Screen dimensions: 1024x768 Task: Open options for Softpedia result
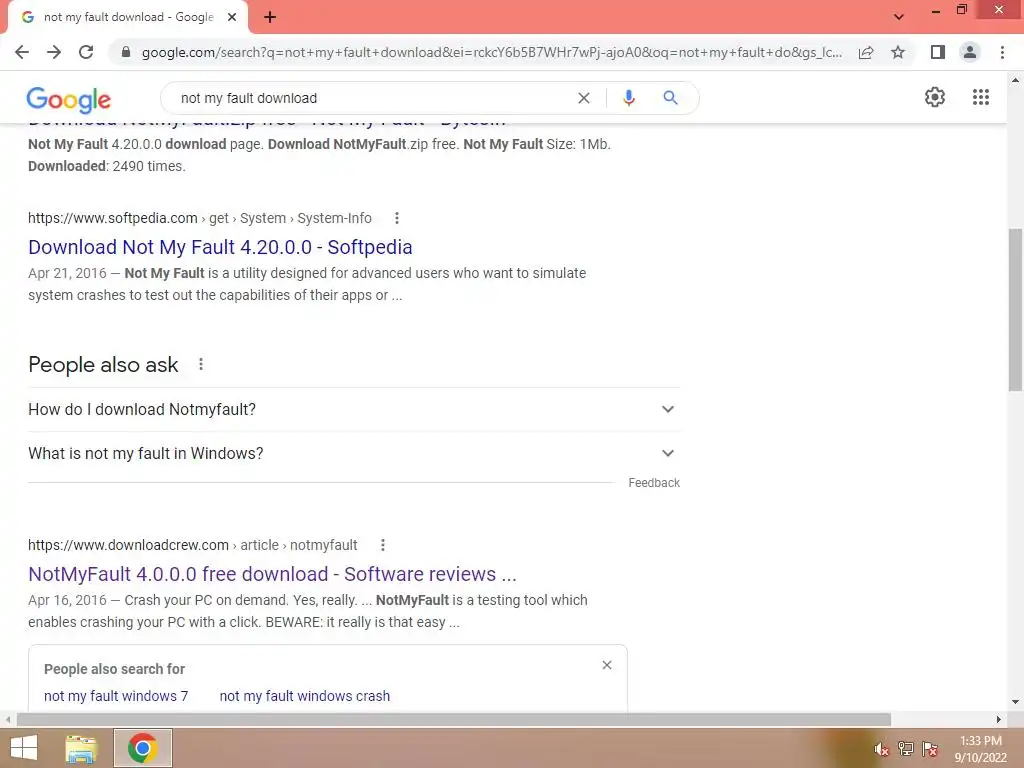[x=396, y=218]
